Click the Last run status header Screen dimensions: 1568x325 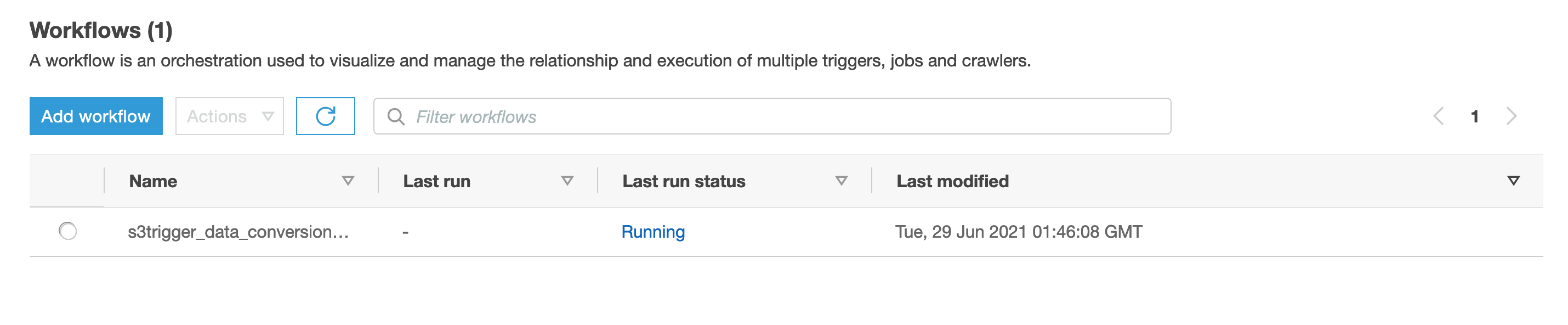[x=684, y=181]
